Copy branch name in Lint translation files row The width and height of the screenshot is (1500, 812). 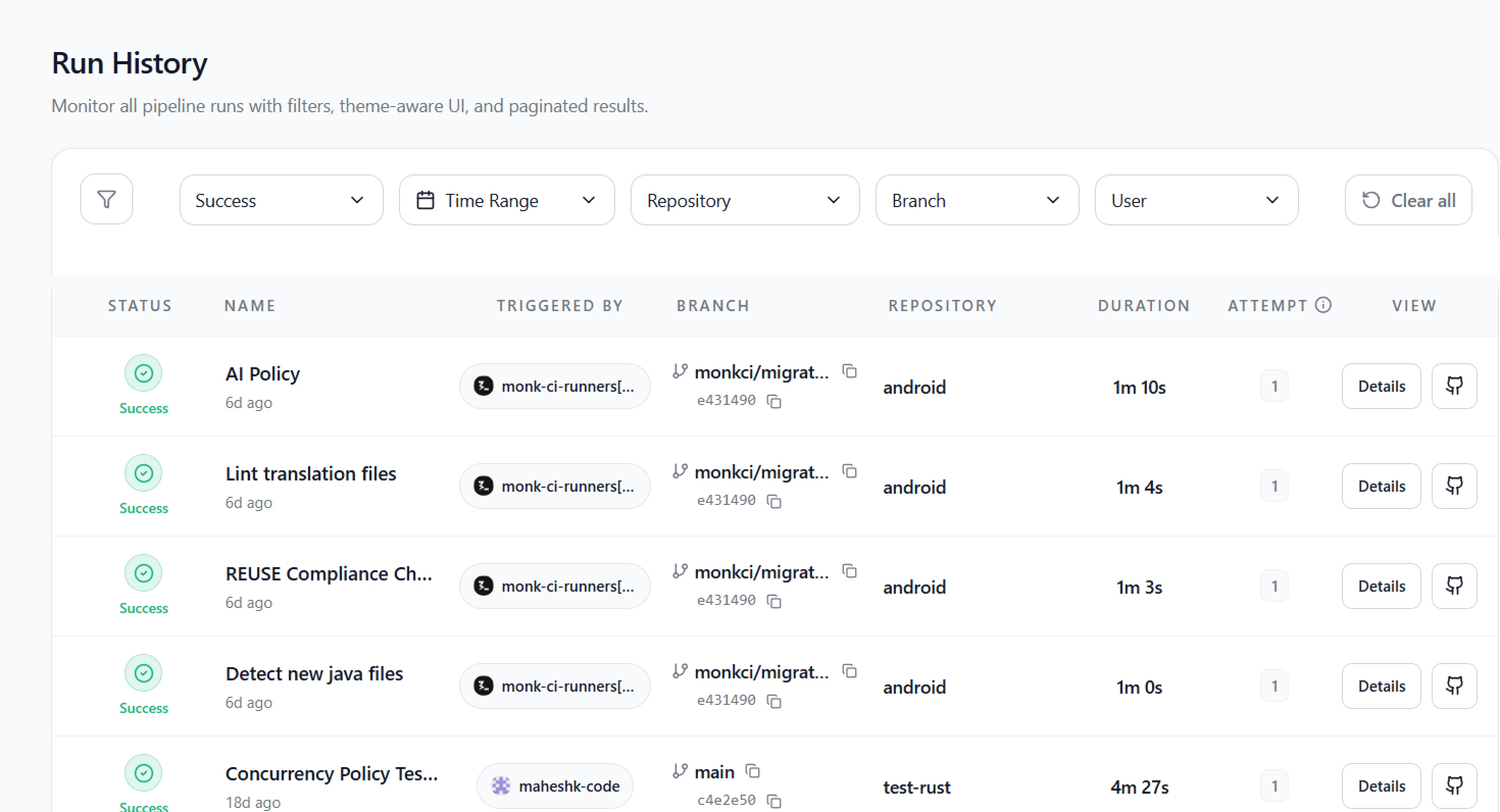point(849,471)
